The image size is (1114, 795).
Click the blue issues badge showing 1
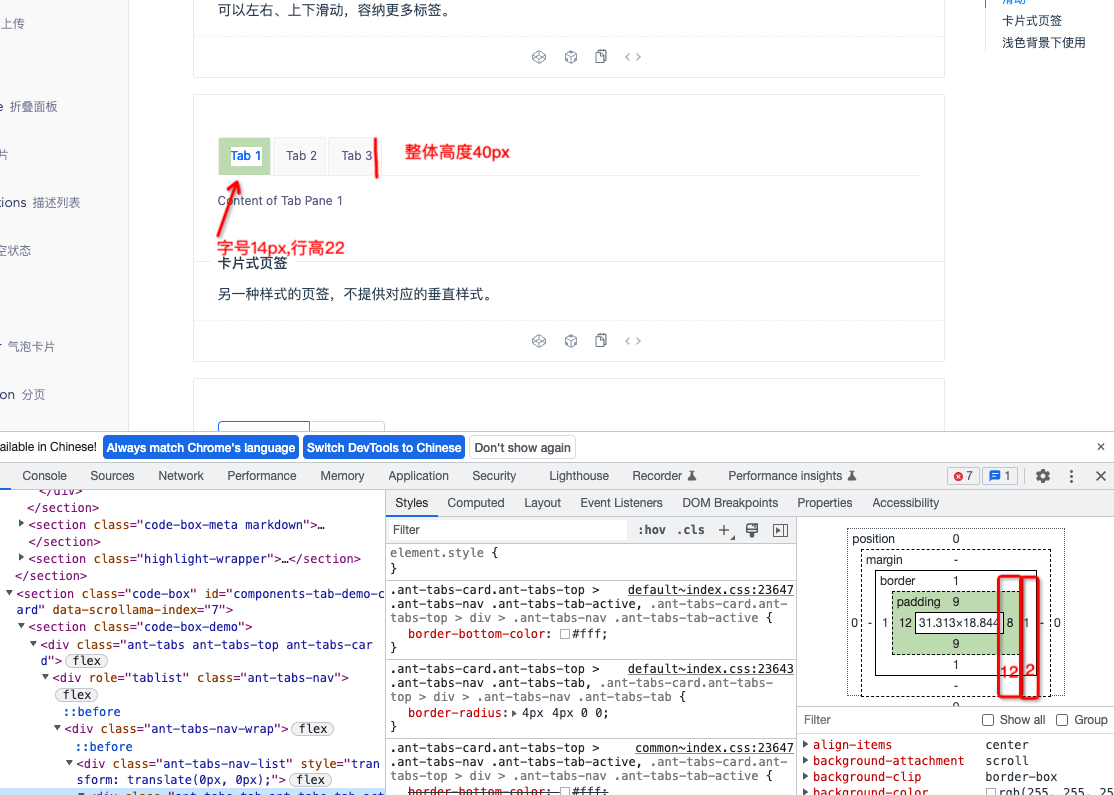[x=1000, y=476]
